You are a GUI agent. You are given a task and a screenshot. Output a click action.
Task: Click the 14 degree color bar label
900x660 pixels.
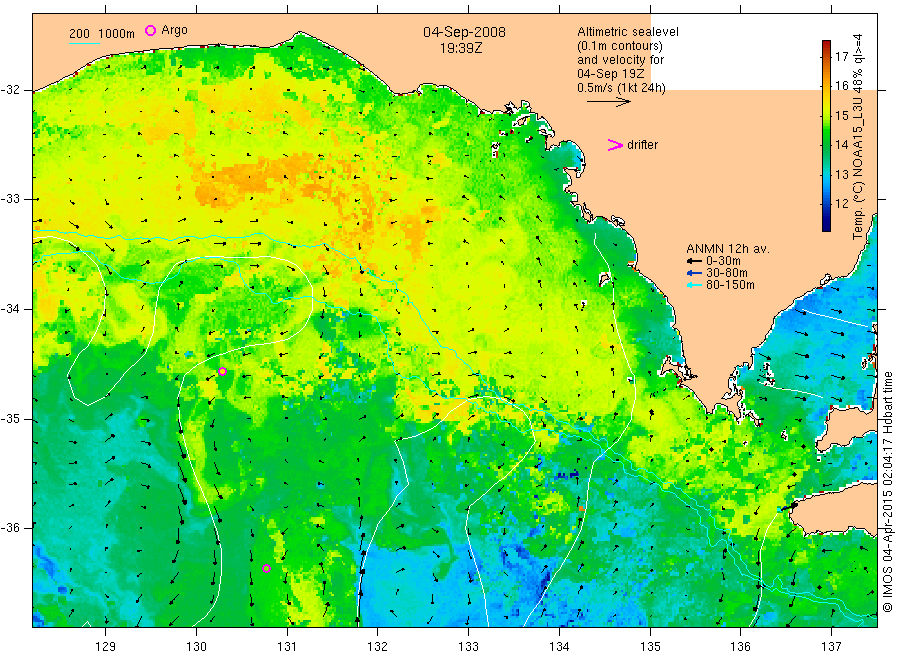coord(841,145)
